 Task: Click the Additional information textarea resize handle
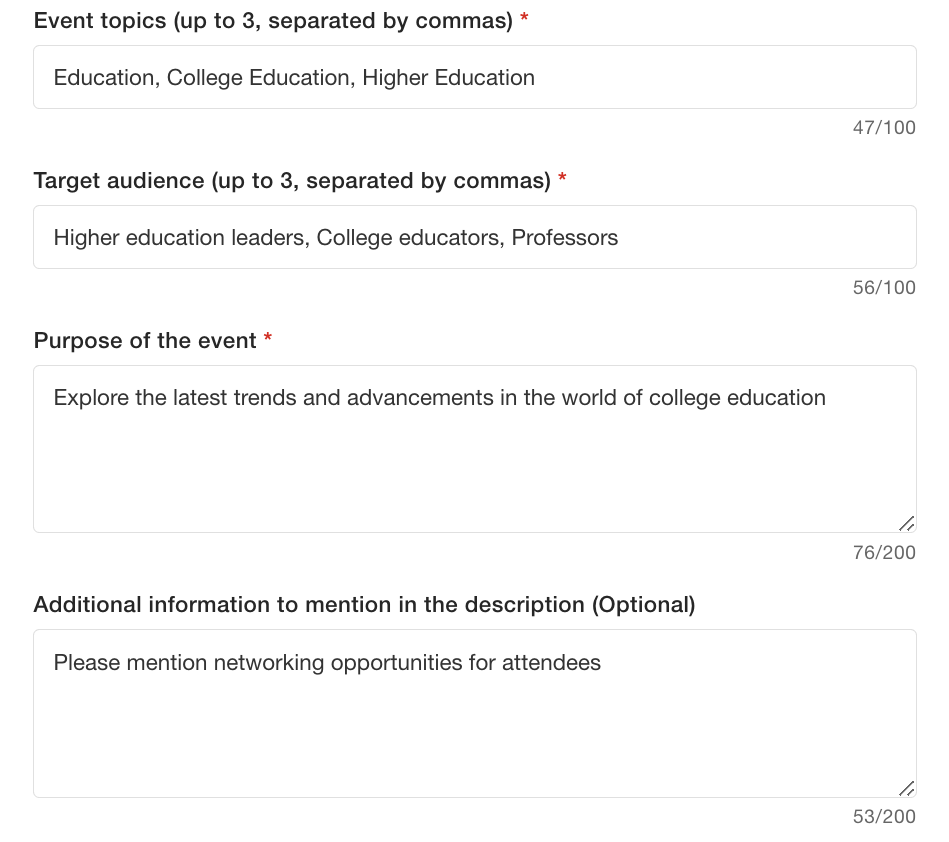point(906,788)
